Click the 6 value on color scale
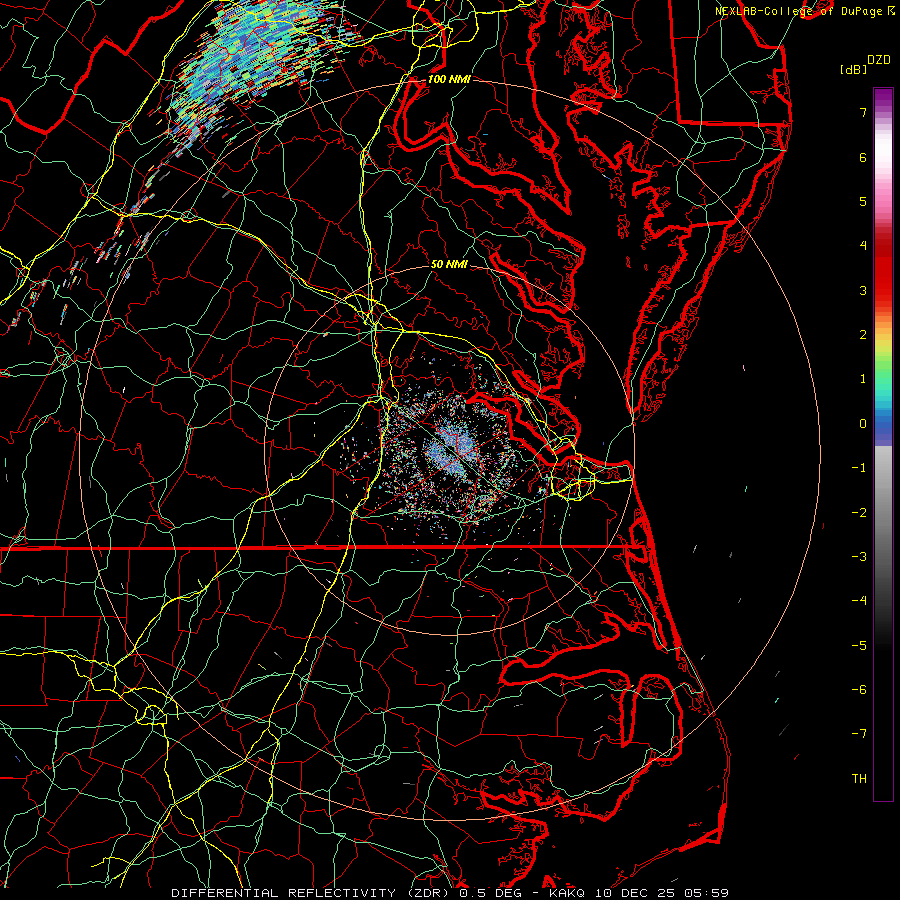The image size is (900, 900). tap(863, 157)
